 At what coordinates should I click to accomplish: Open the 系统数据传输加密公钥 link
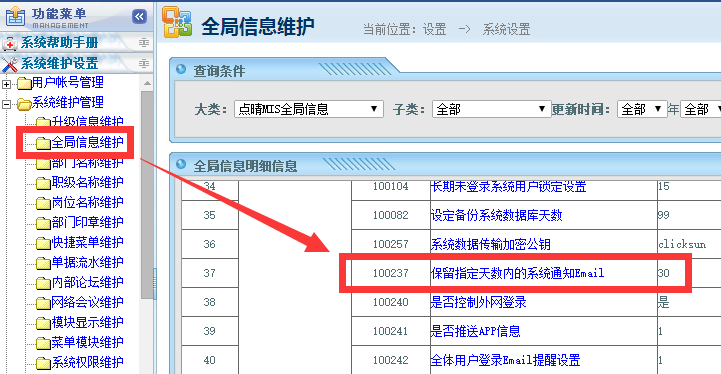click(491, 244)
